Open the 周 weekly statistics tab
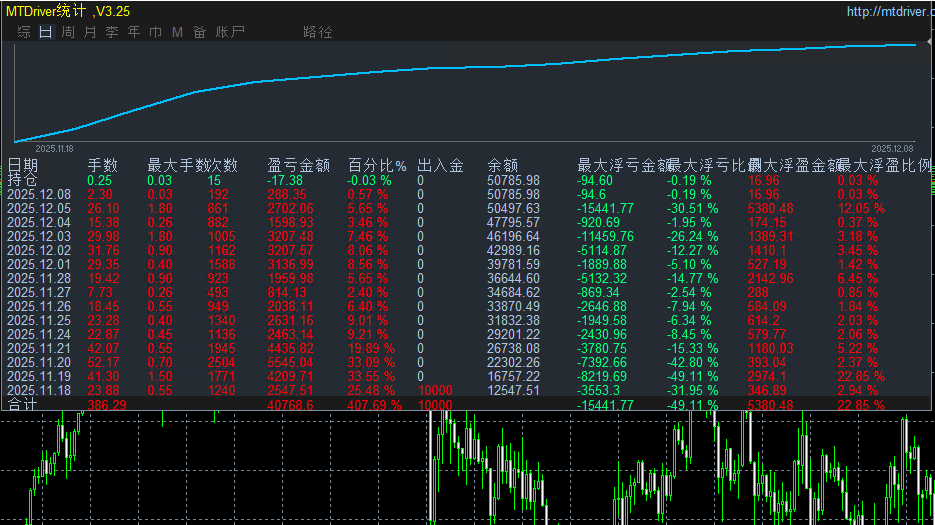Screen dimensions: 935x525 pyautogui.click(x=68, y=32)
